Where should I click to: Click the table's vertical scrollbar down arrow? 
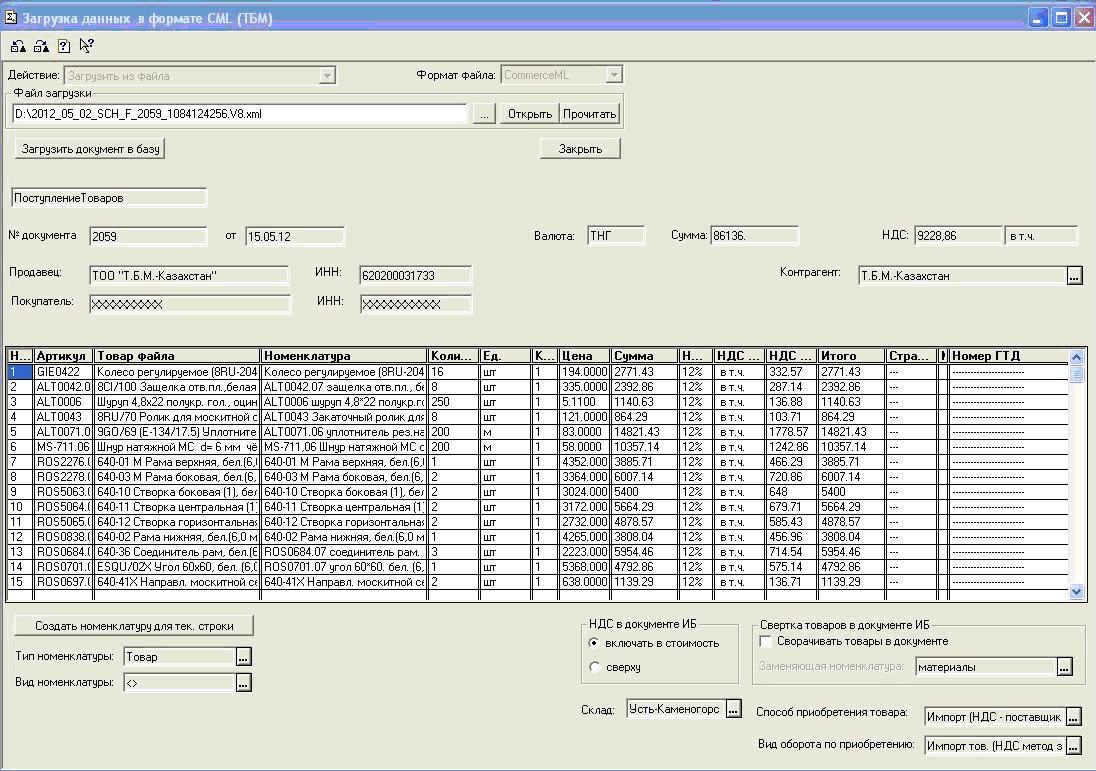point(1077,591)
